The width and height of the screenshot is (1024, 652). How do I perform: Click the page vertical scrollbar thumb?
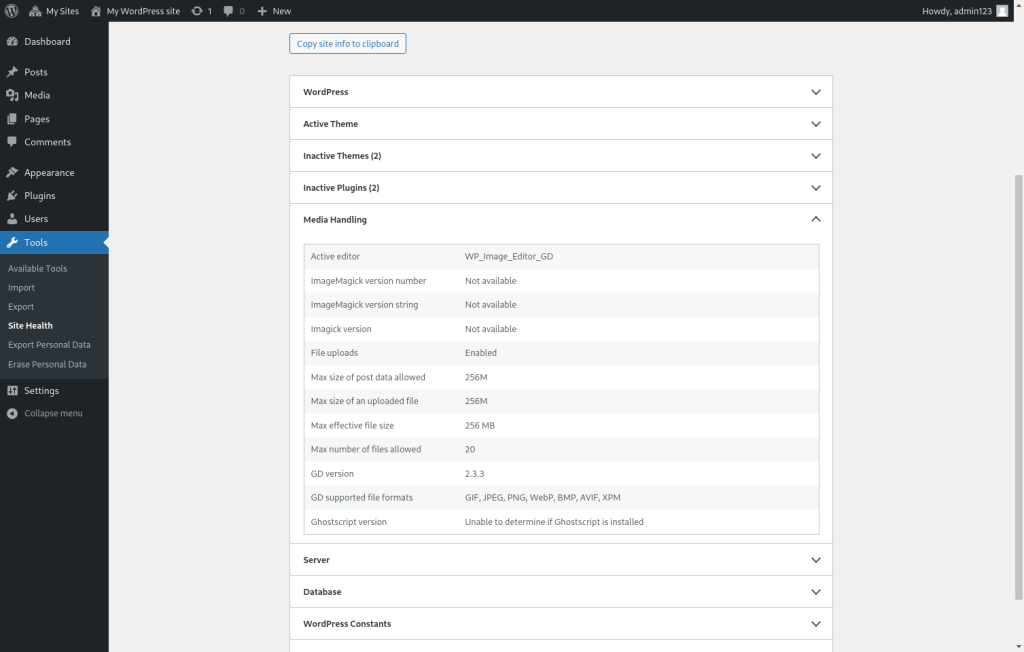[1018, 387]
